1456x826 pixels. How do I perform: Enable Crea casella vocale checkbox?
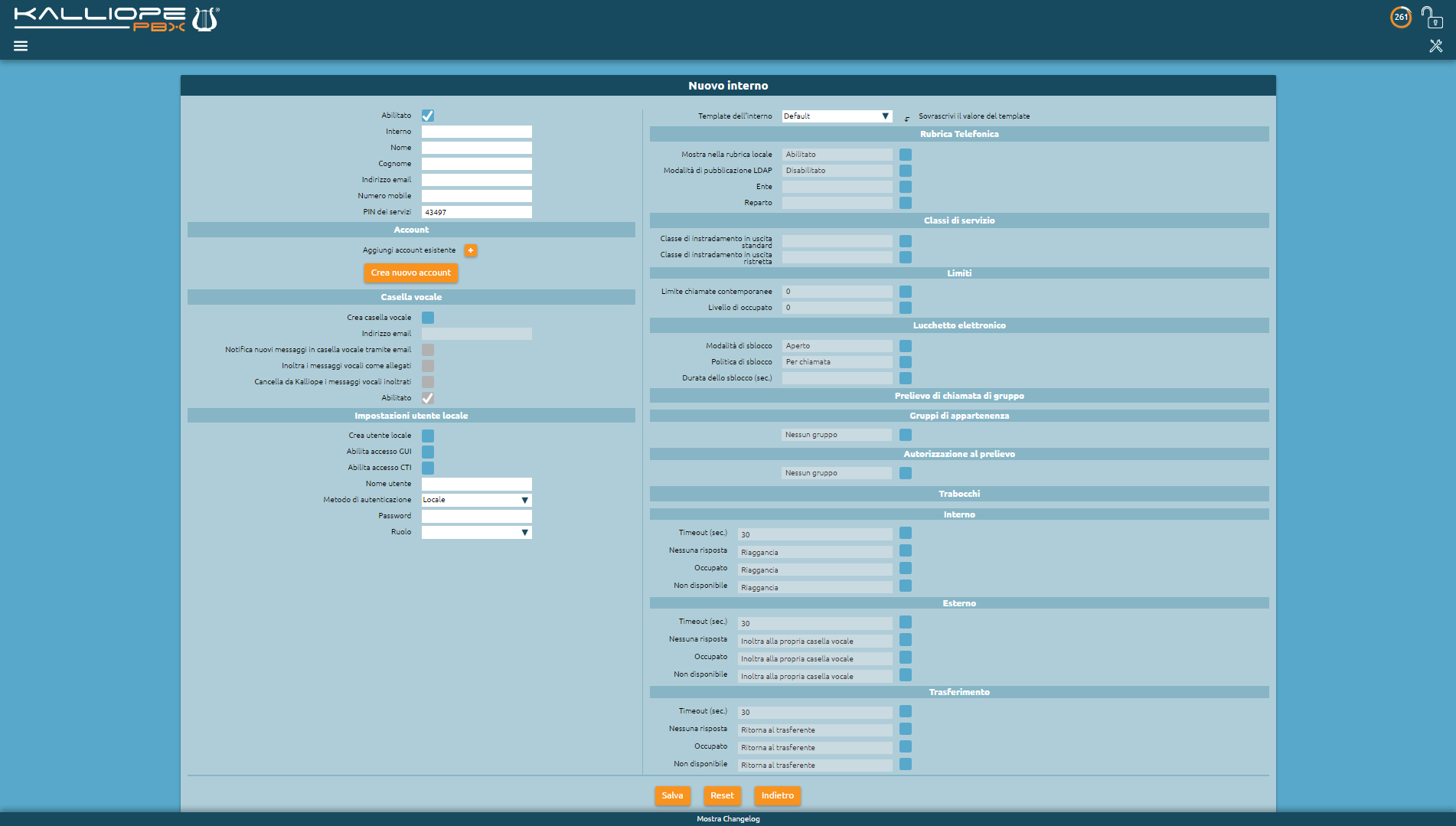click(x=428, y=318)
